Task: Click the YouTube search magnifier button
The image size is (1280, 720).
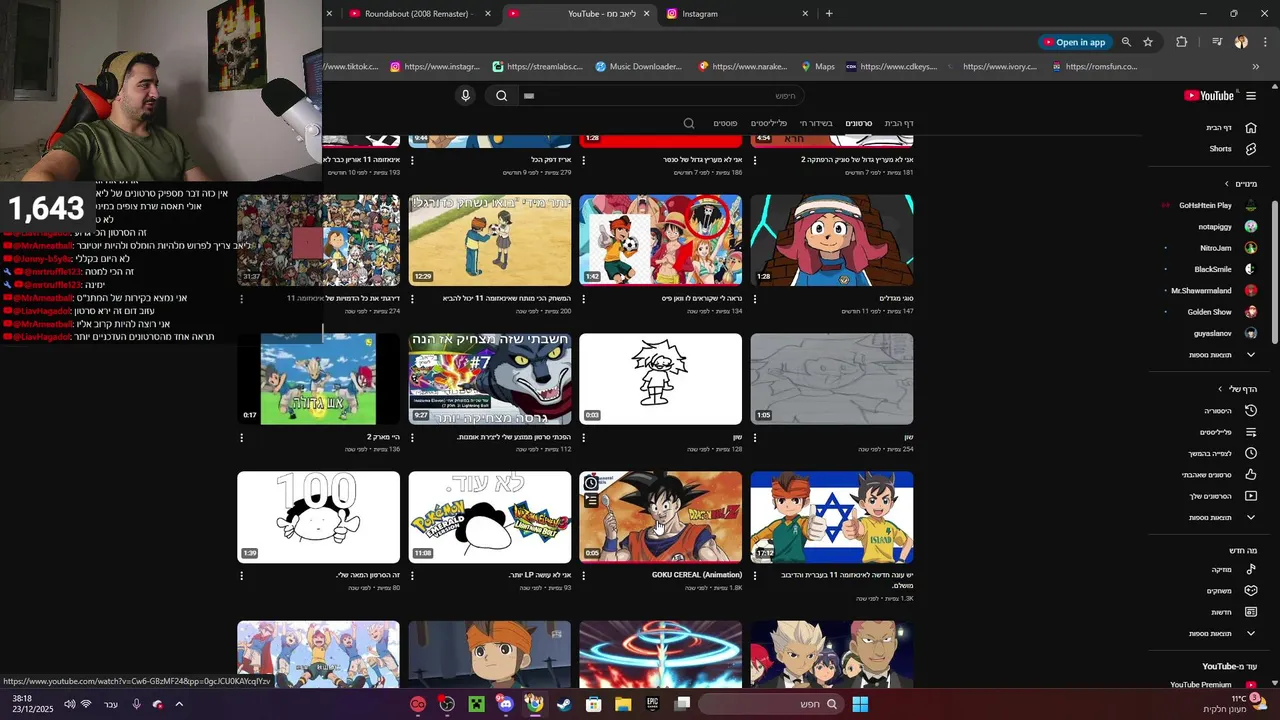Action: pos(502,96)
